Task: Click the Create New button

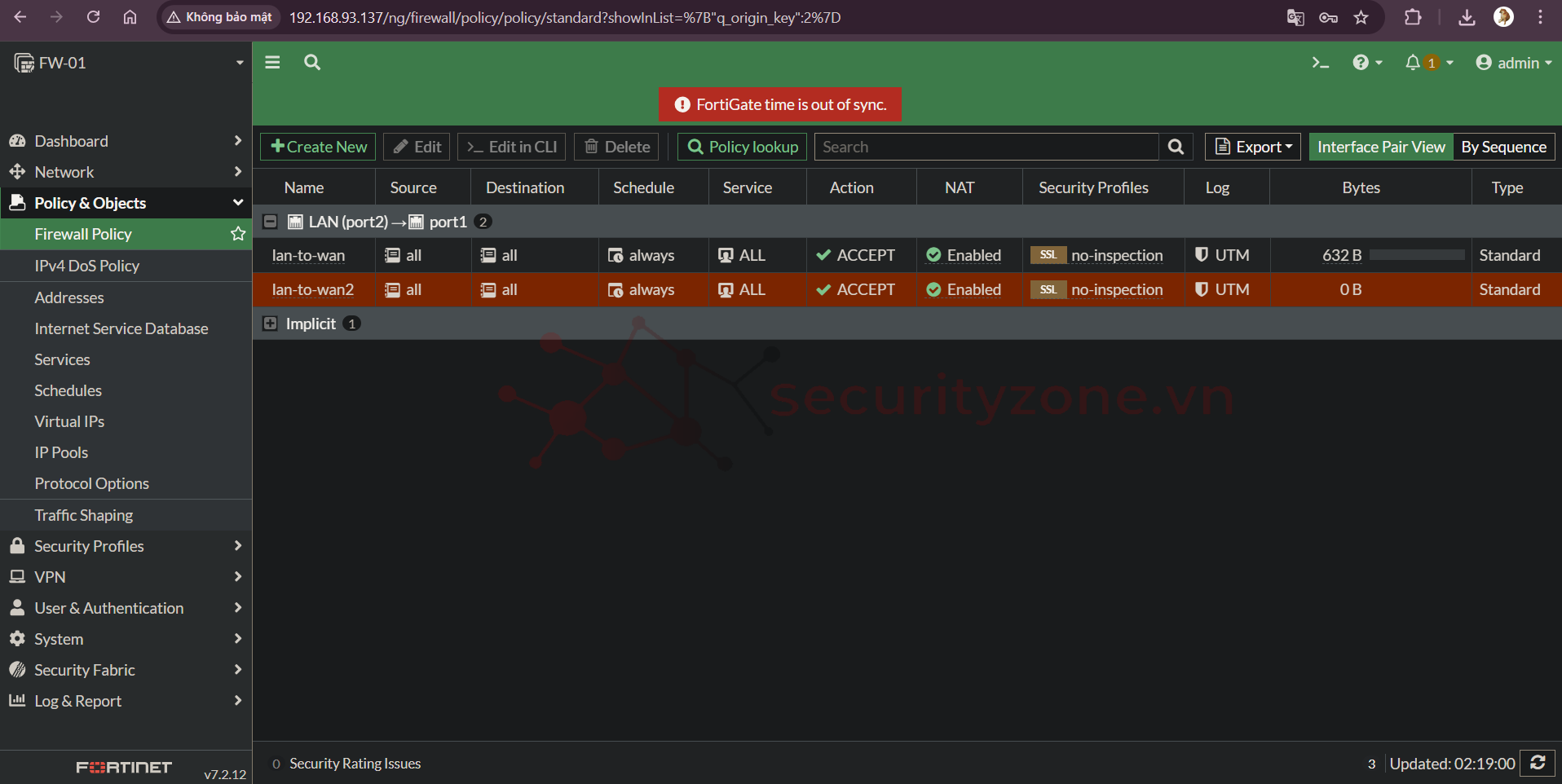Action: 318,147
